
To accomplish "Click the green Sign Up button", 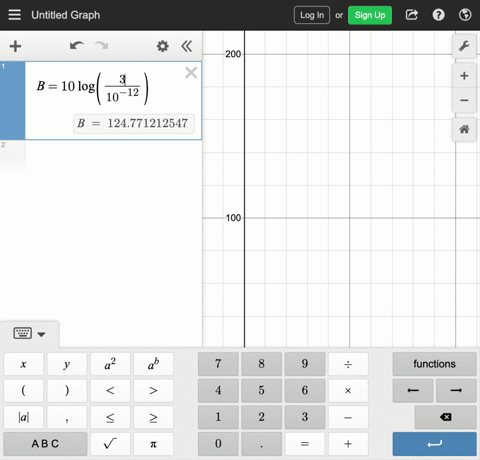I will (370, 15).
